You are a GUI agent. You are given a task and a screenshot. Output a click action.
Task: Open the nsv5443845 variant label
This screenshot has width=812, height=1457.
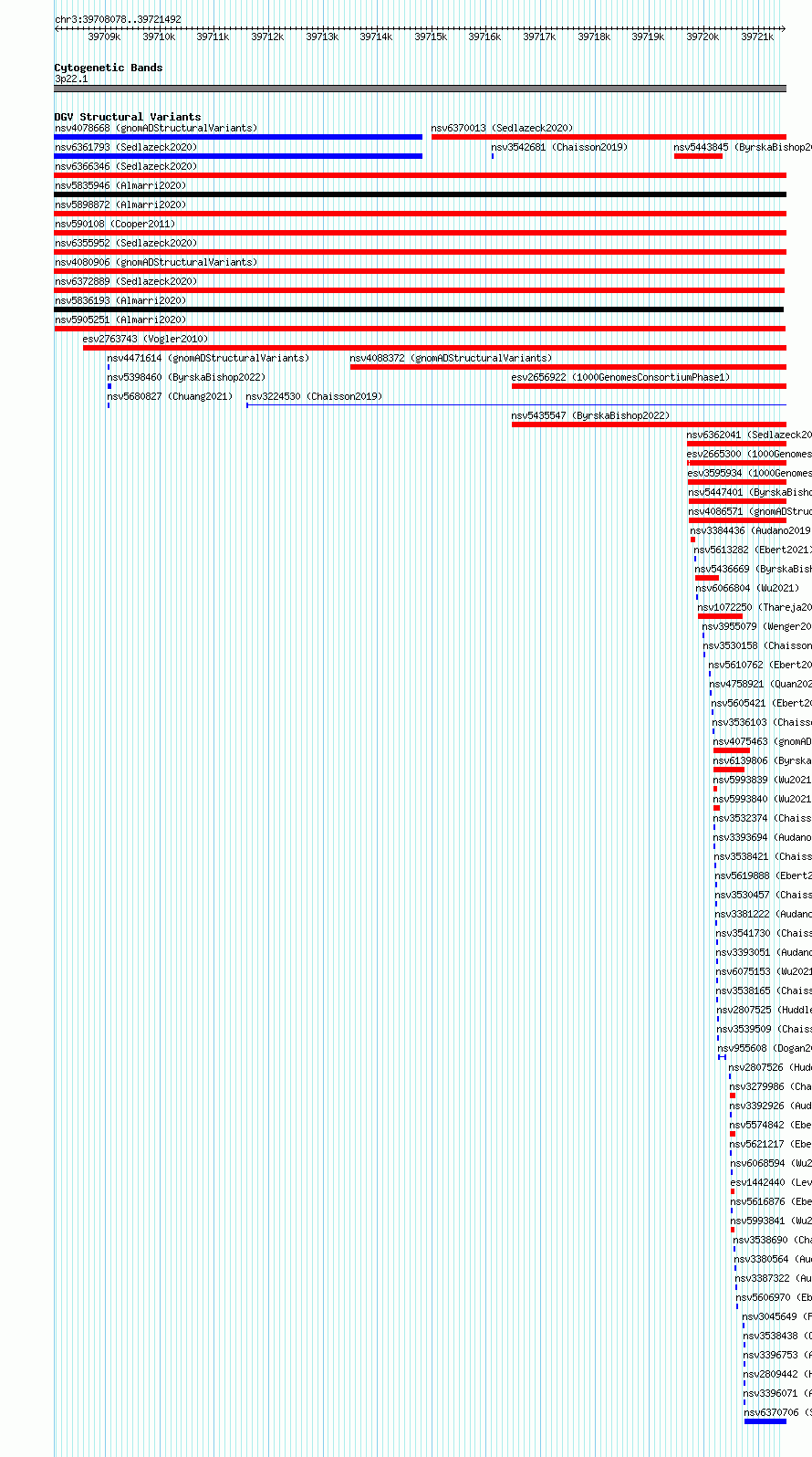(743, 147)
